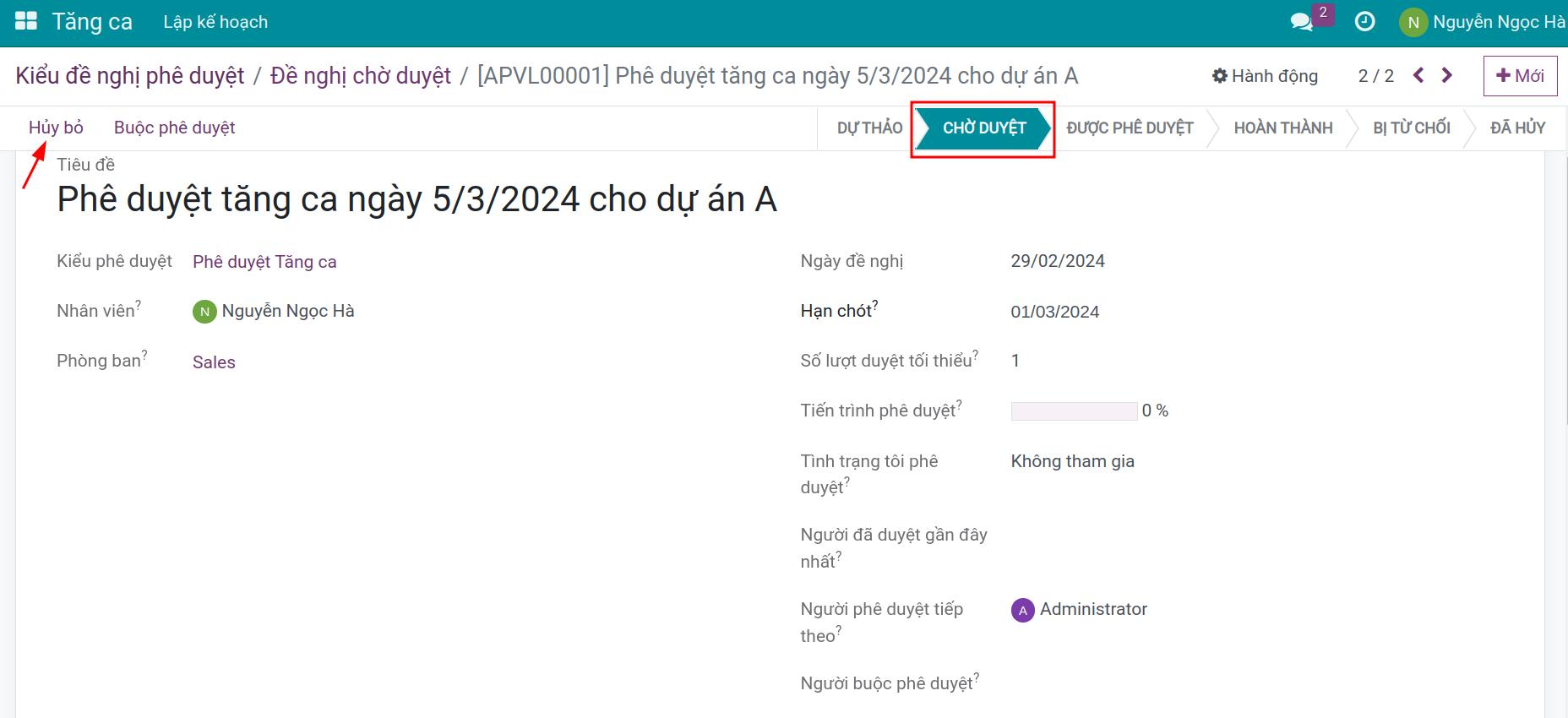This screenshot has height=718, width=1568.
Task: Click Nguyễn Ngọc Hà employee avatar
Action: click(204, 312)
